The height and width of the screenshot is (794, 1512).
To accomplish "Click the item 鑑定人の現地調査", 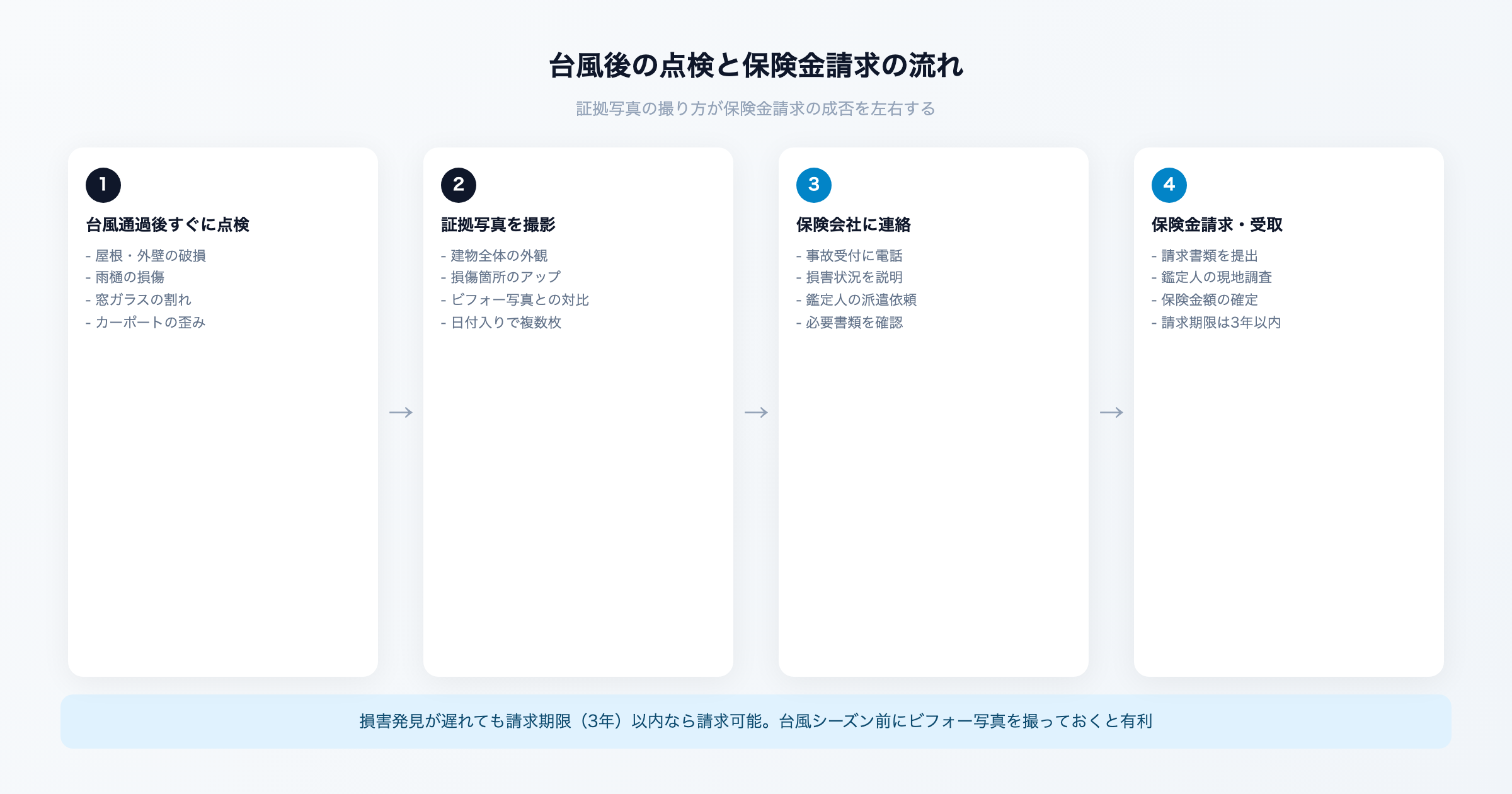I will pyautogui.click(x=1212, y=277).
